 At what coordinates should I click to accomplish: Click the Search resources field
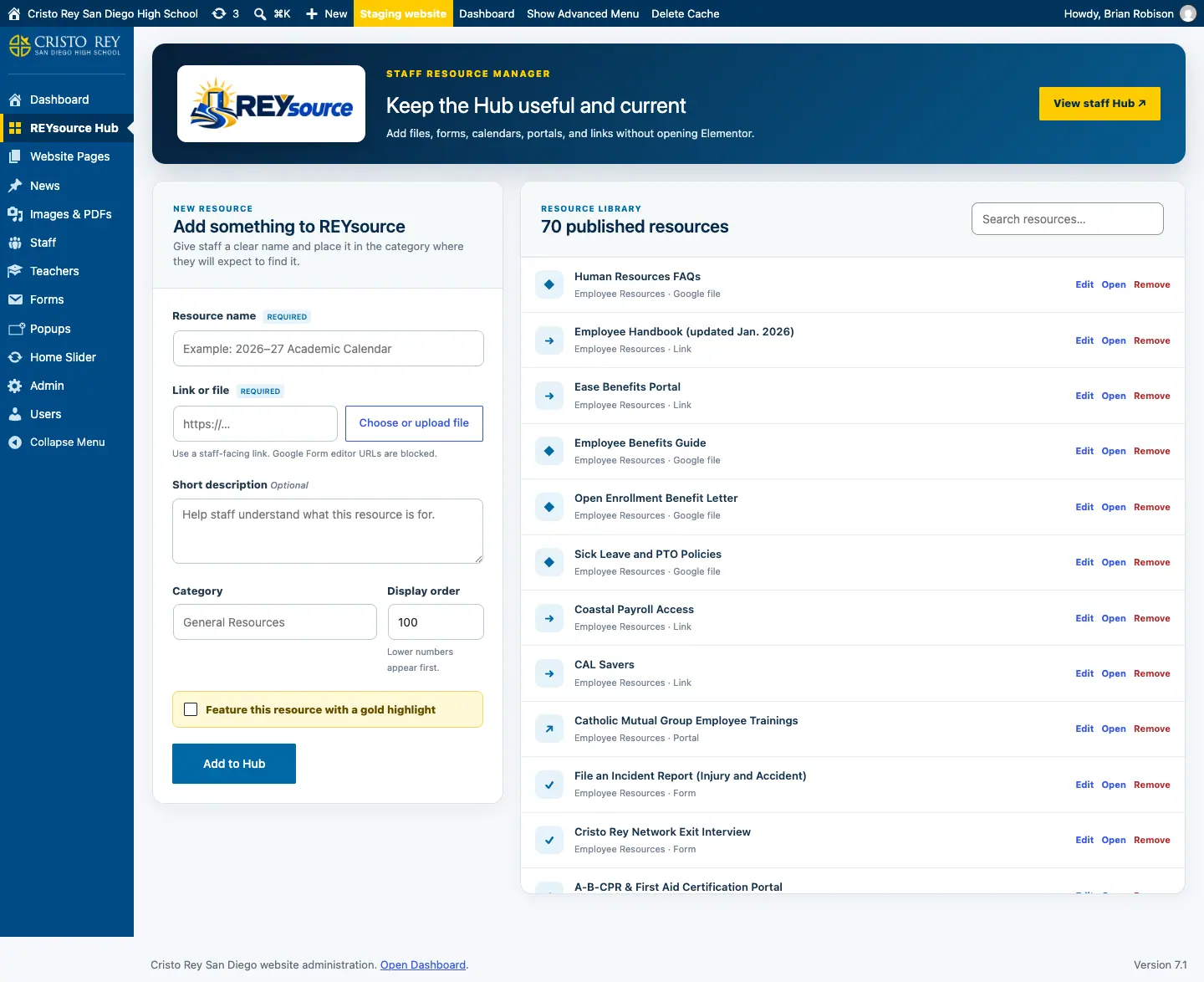coord(1068,219)
